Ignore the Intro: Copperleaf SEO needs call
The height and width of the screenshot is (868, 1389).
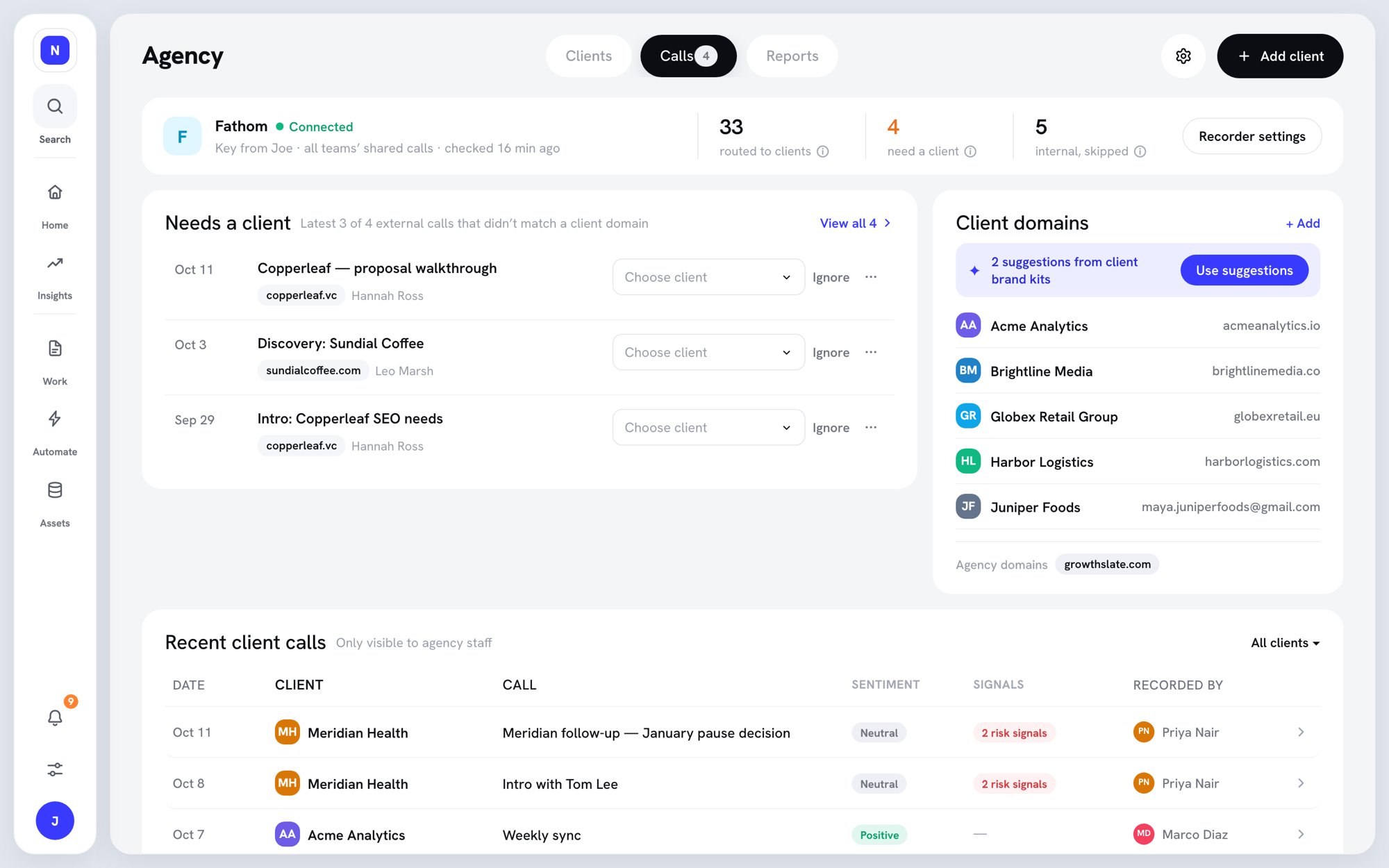click(x=831, y=428)
